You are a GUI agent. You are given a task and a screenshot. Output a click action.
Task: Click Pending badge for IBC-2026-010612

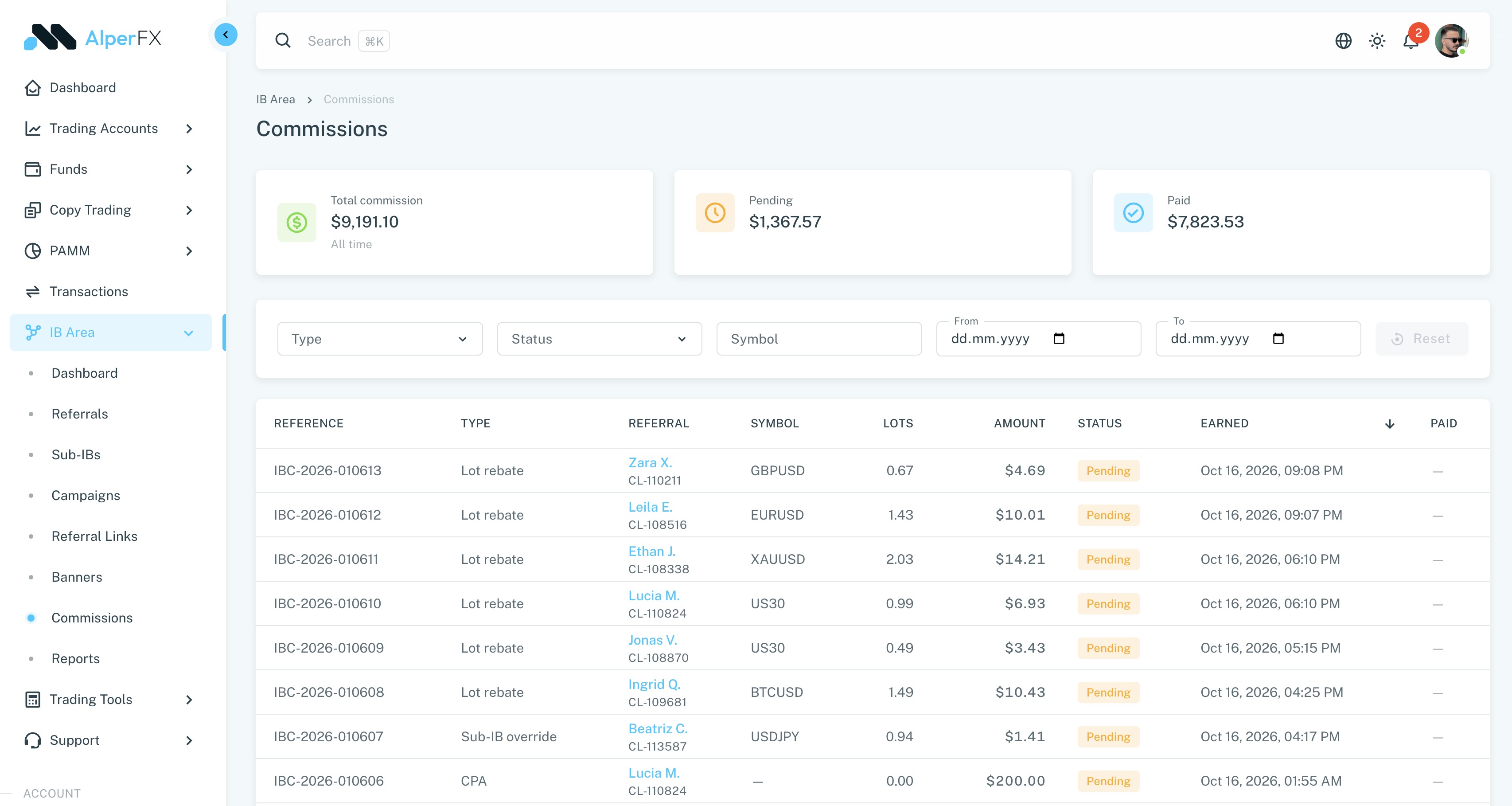pos(1107,515)
